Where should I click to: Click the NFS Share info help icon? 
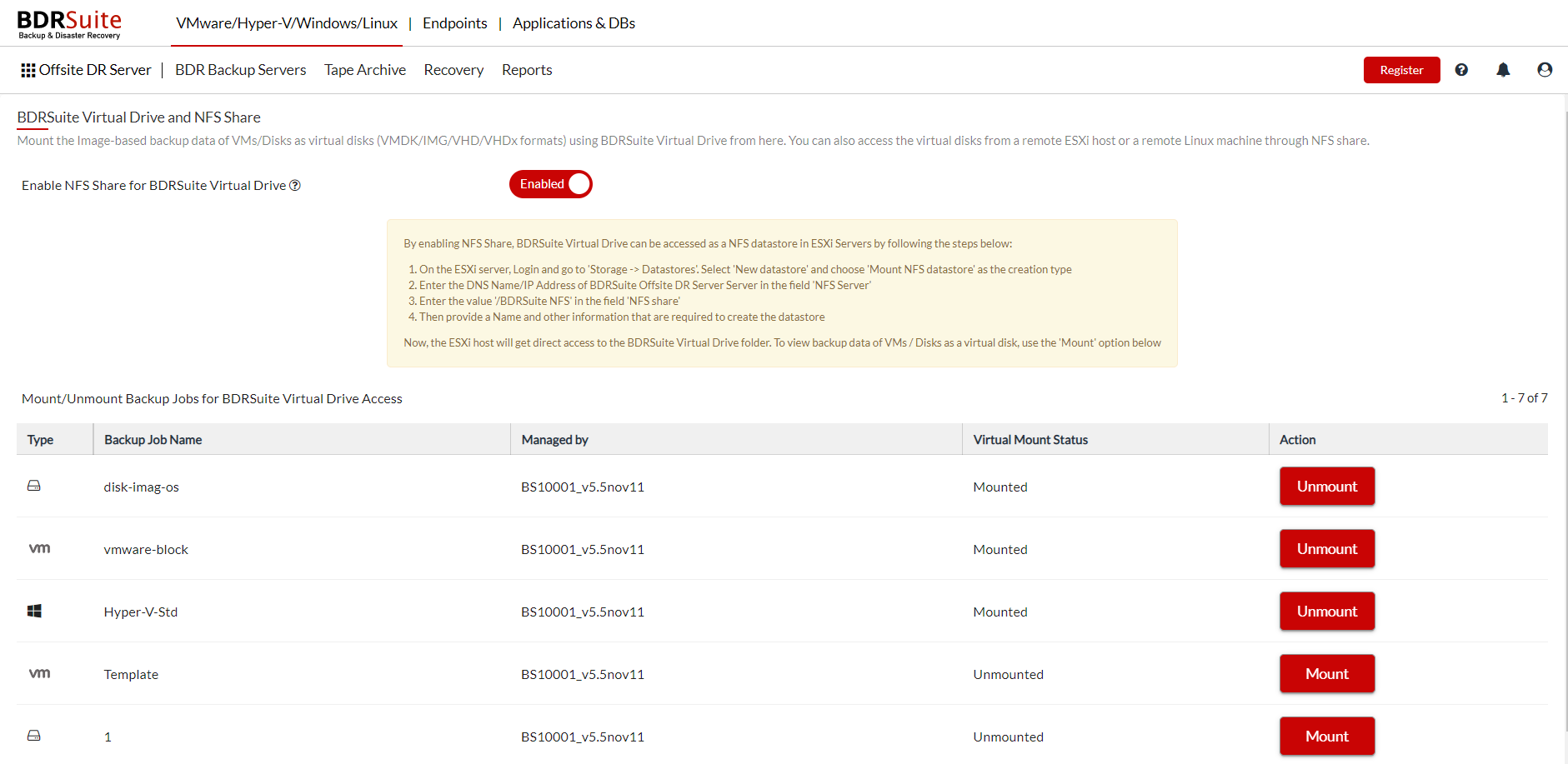pyautogui.click(x=295, y=185)
